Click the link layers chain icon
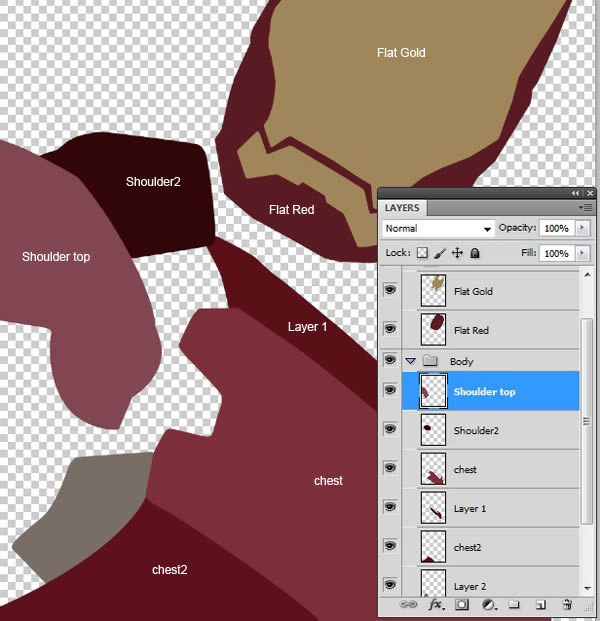 [408, 605]
